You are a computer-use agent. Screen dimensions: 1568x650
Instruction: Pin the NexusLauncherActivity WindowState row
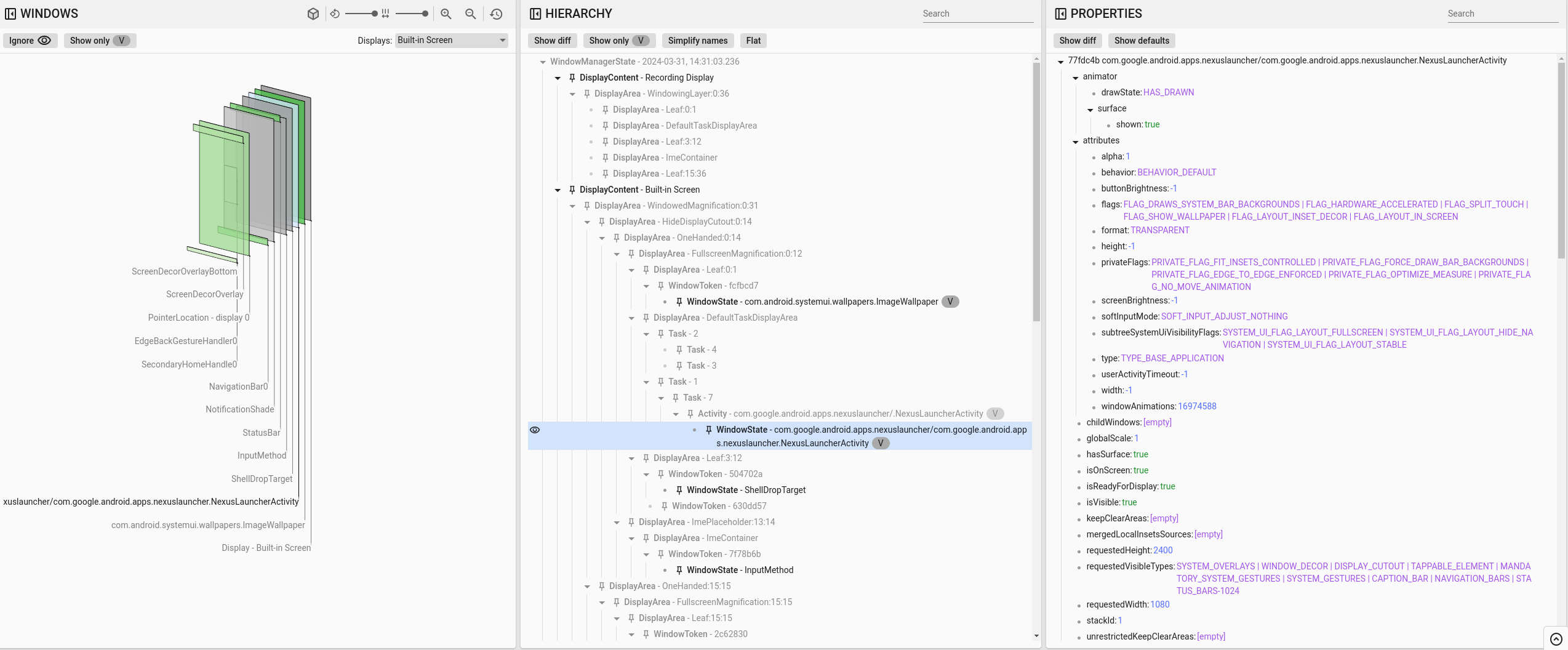pos(708,430)
